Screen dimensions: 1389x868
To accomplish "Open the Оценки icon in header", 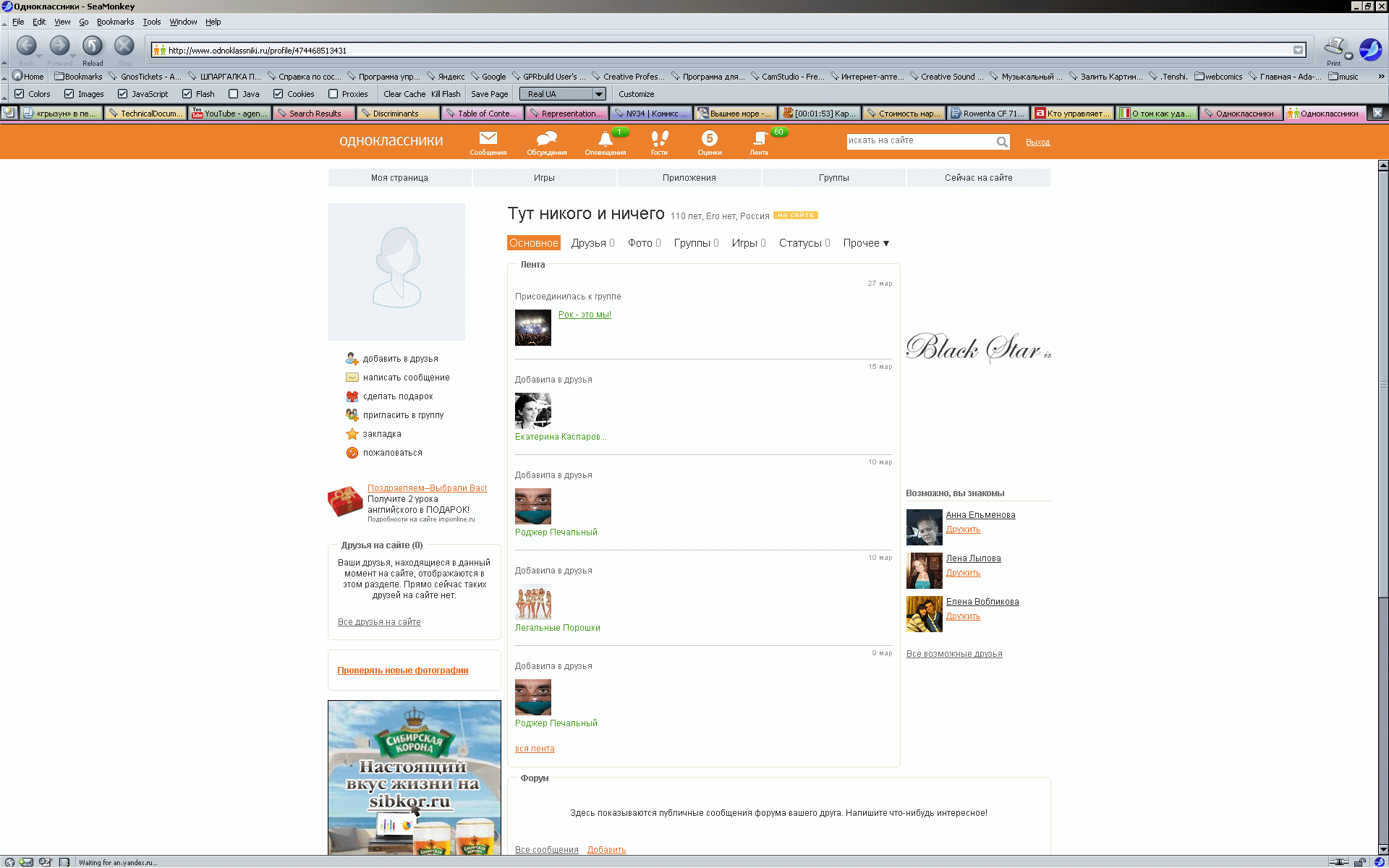I will click(709, 138).
